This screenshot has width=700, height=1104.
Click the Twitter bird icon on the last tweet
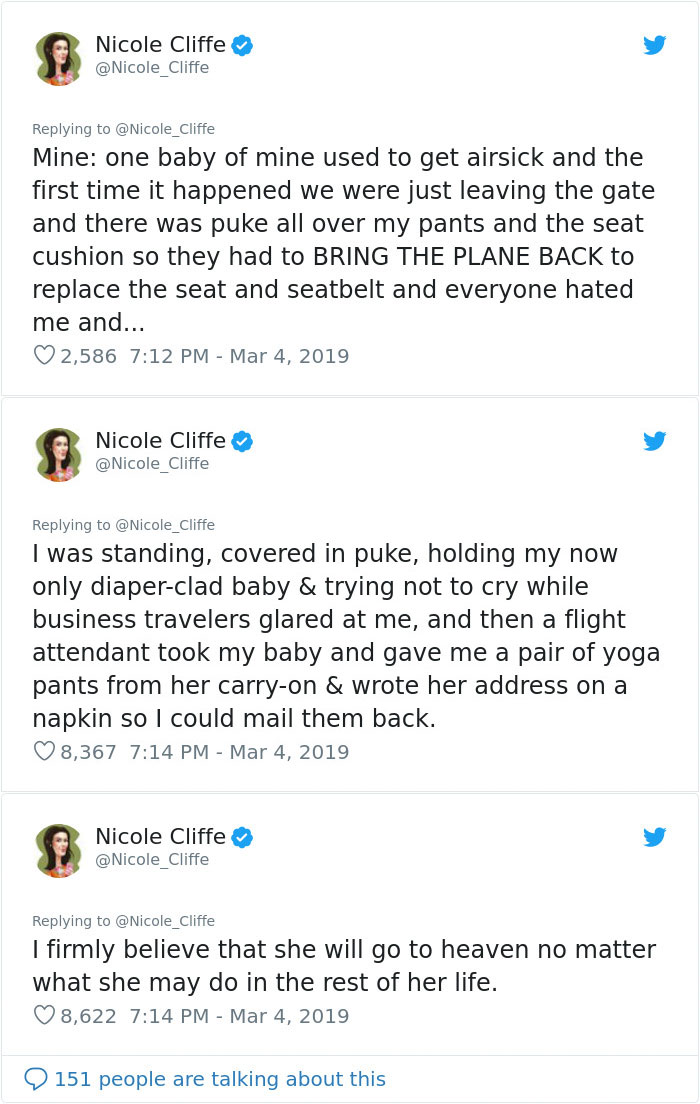click(655, 837)
